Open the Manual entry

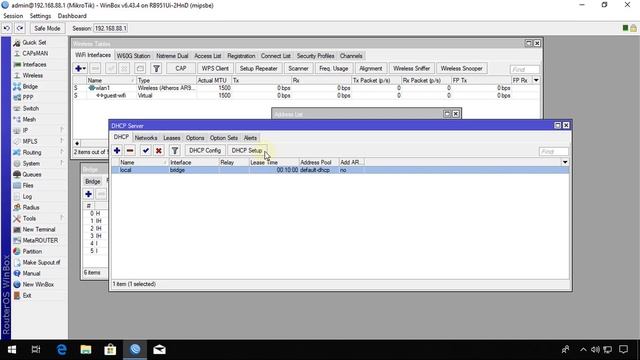[31, 274]
